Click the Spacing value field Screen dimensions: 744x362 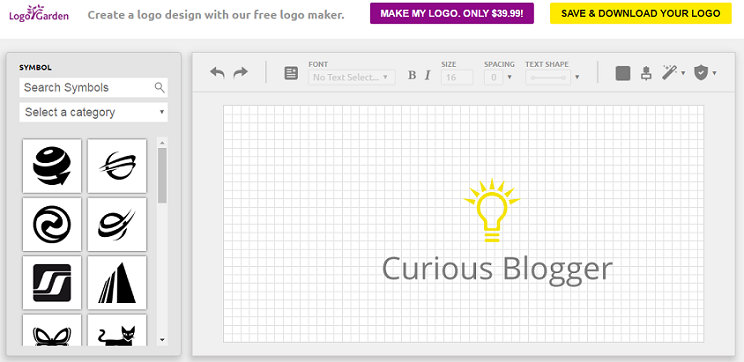point(494,77)
